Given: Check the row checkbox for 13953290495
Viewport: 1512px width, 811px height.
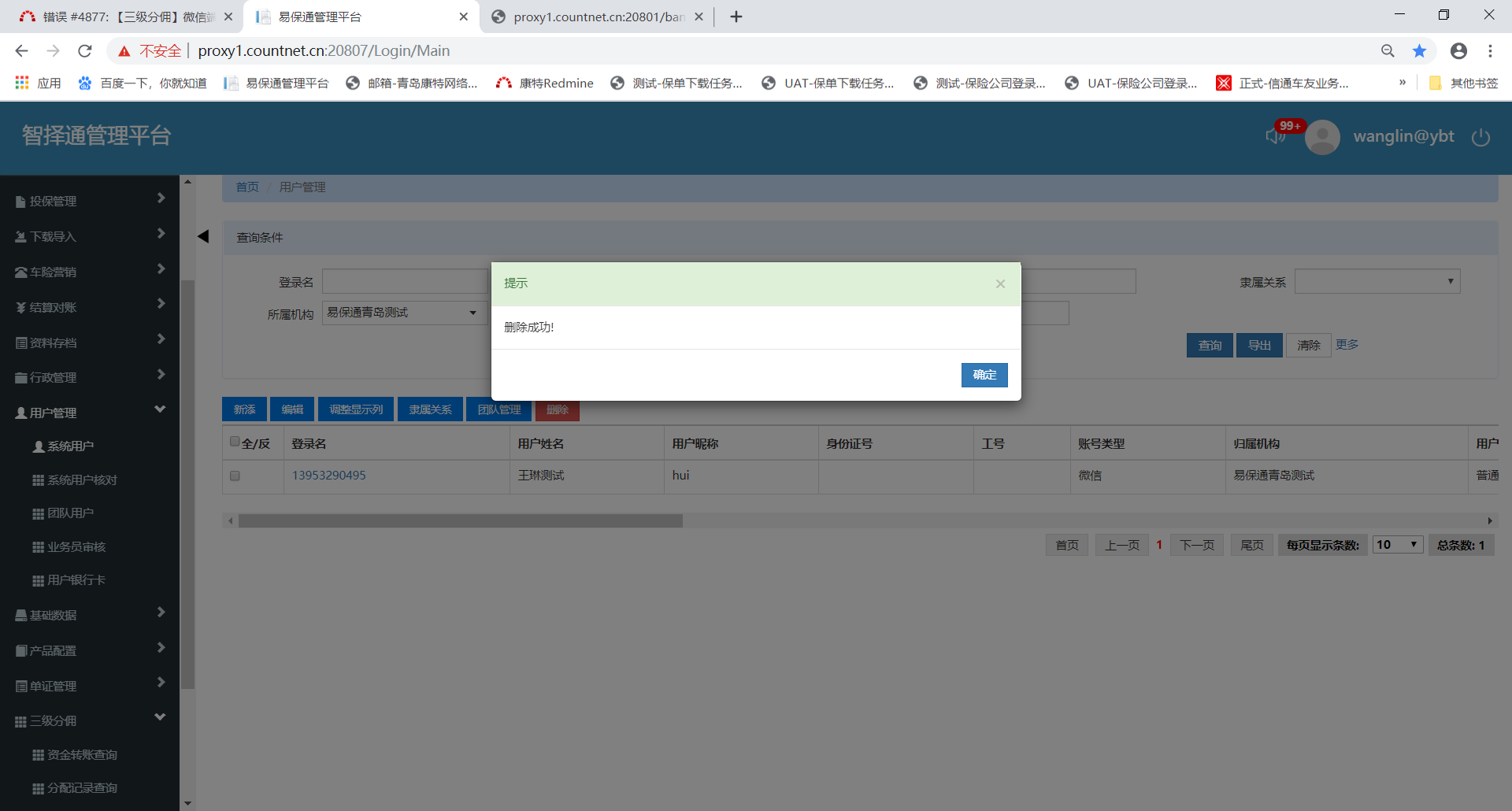Looking at the screenshot, I should [235, 476].
